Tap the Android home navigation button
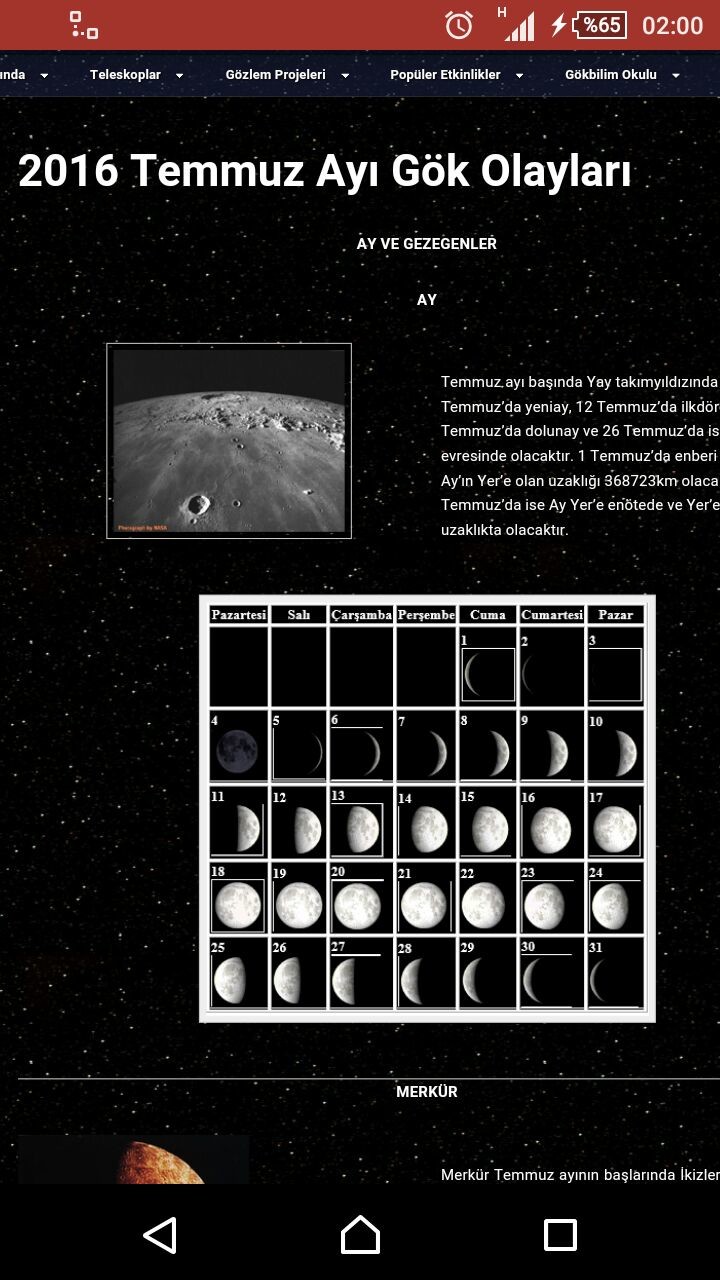The height and width of the screenshot is (1280, 720). (x=360, y=1235)
